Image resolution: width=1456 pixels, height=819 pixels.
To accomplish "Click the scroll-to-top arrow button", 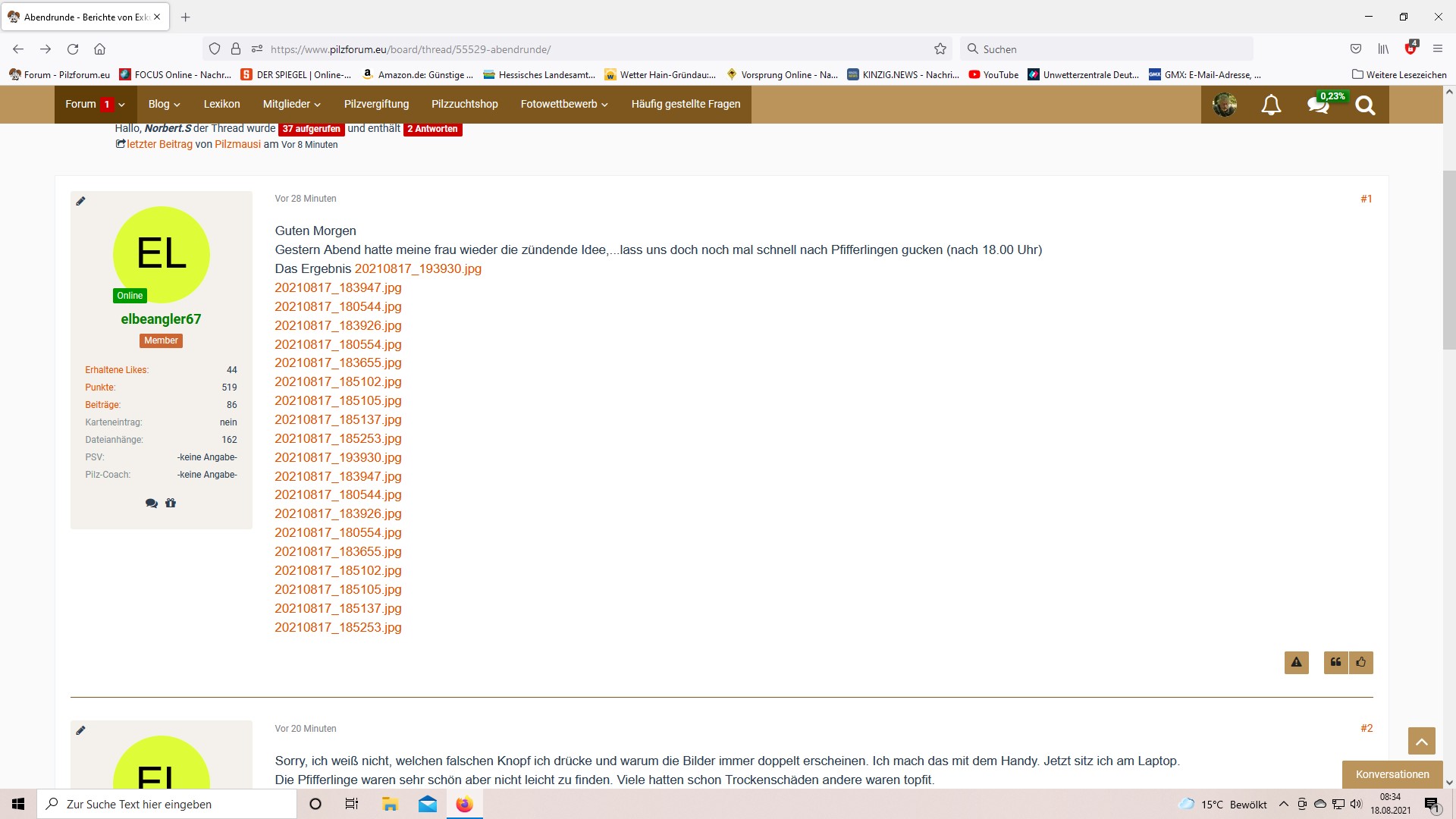I will (1421, 741).
